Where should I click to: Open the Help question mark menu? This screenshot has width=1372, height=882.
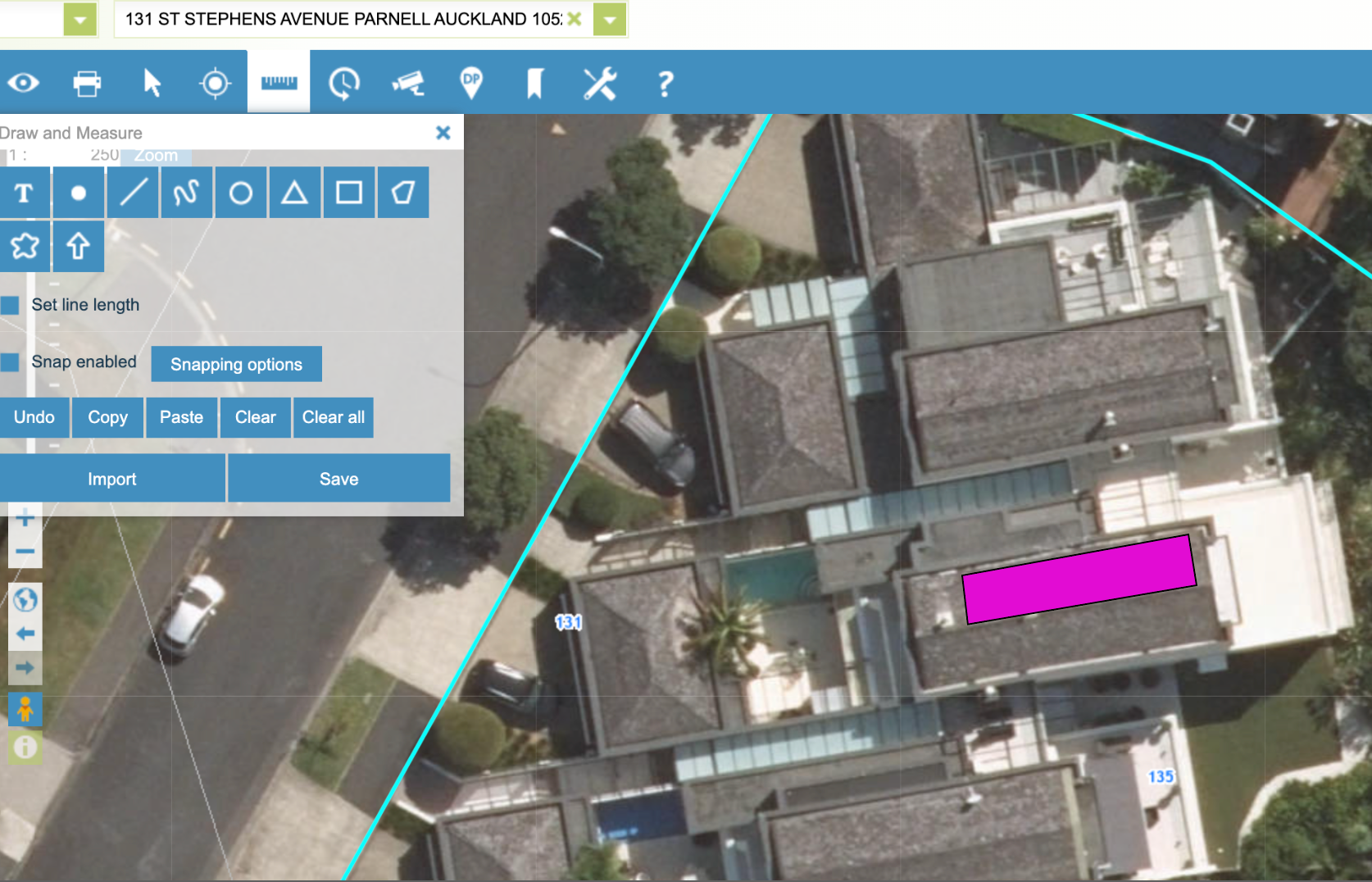pyautogui.click(x=666, y=83)
